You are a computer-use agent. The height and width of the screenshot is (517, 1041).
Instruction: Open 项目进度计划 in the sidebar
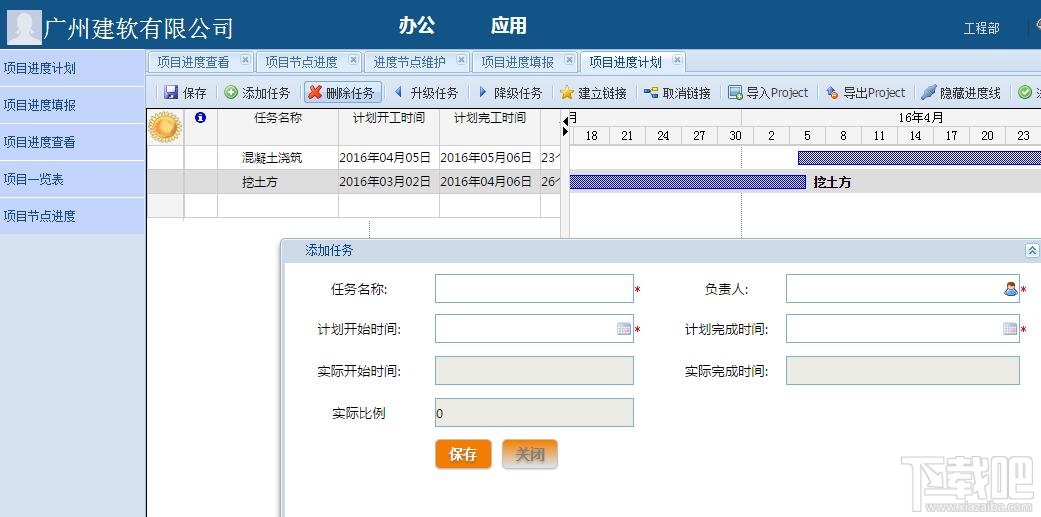[x=72, y=68]
